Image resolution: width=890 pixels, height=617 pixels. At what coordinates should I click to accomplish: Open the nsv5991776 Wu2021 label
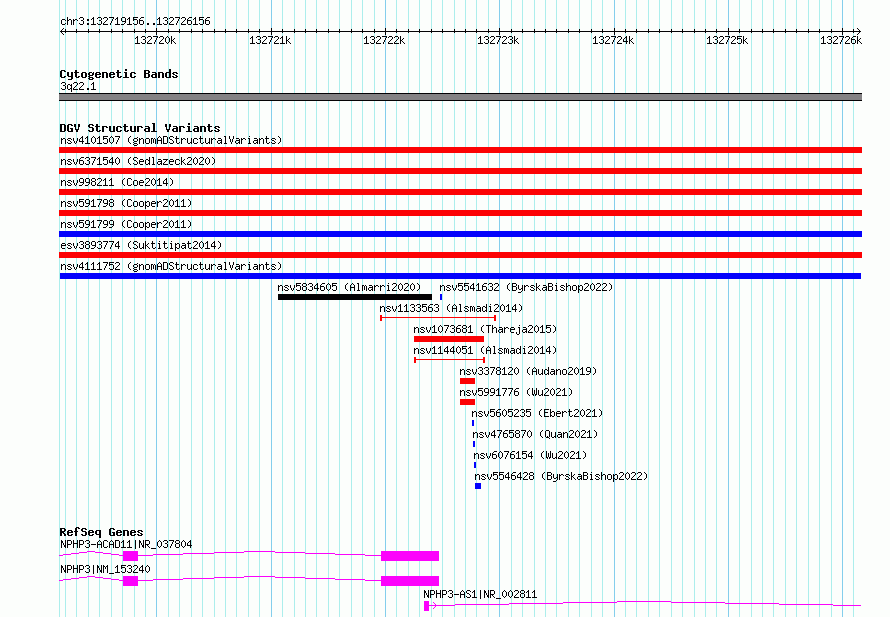517,392
